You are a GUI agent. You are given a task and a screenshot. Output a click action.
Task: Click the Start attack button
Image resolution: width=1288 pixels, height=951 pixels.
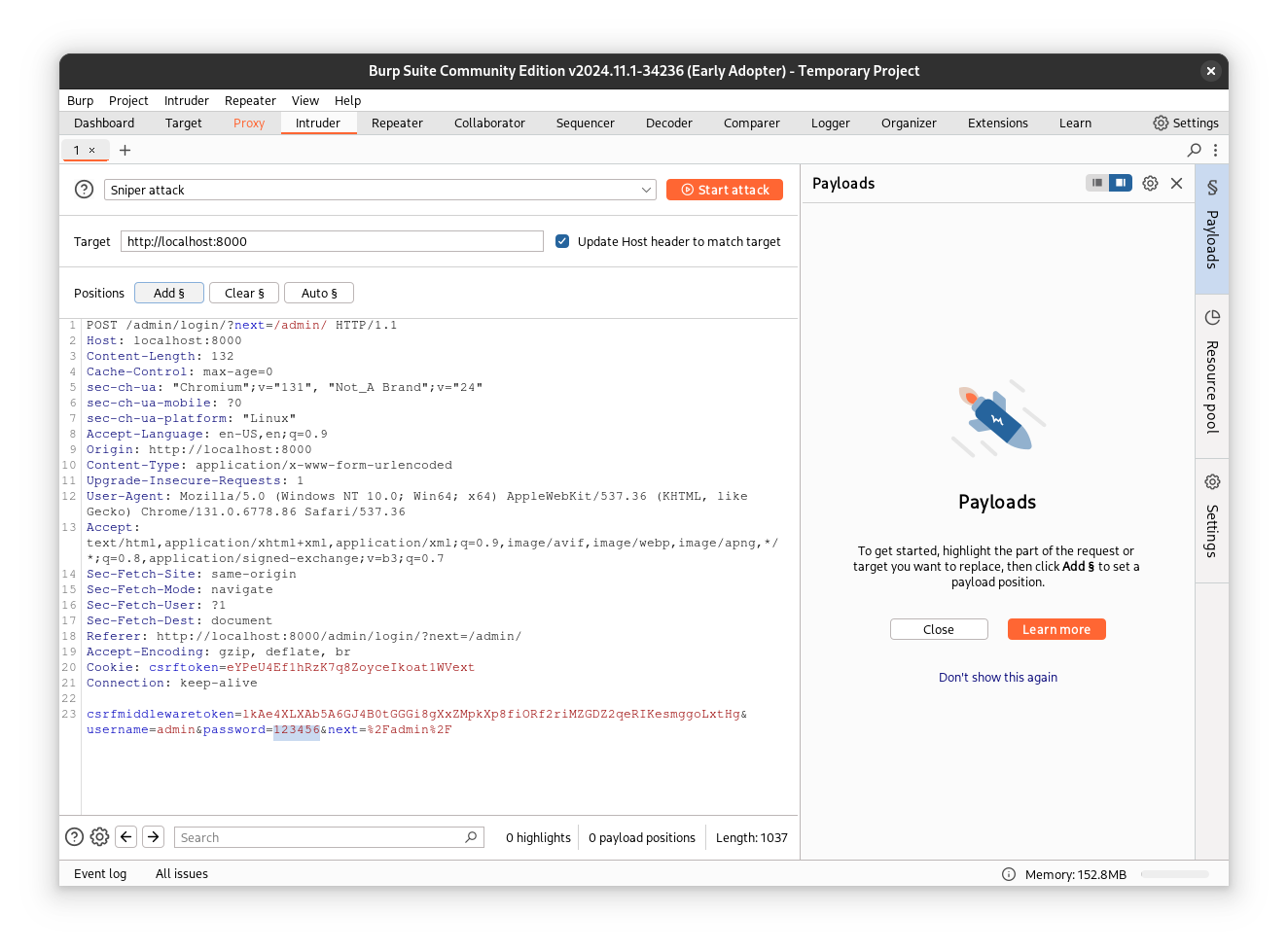coord(725,190)
